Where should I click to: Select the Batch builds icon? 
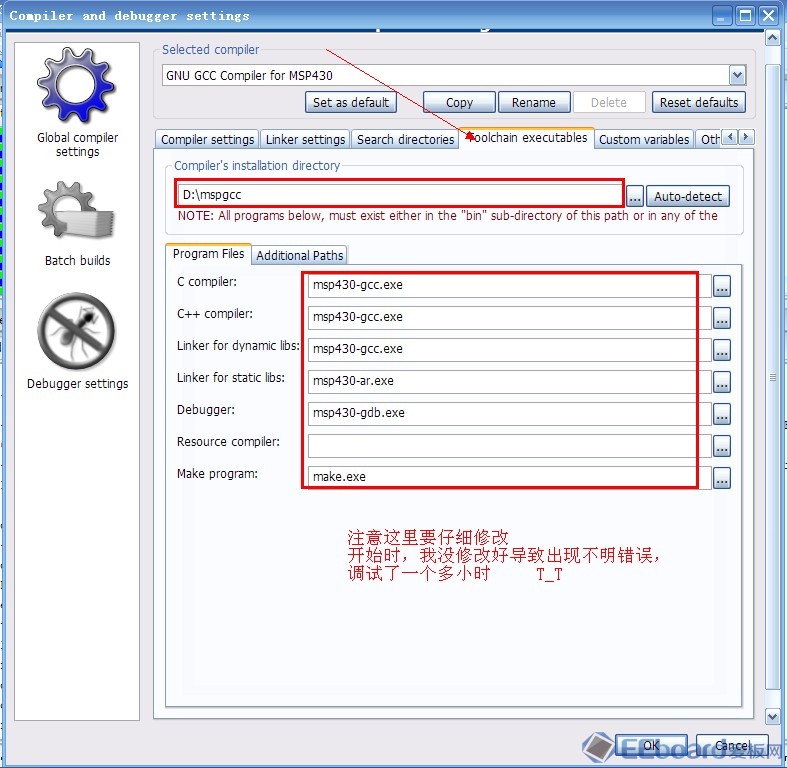[x=77, y=214]
